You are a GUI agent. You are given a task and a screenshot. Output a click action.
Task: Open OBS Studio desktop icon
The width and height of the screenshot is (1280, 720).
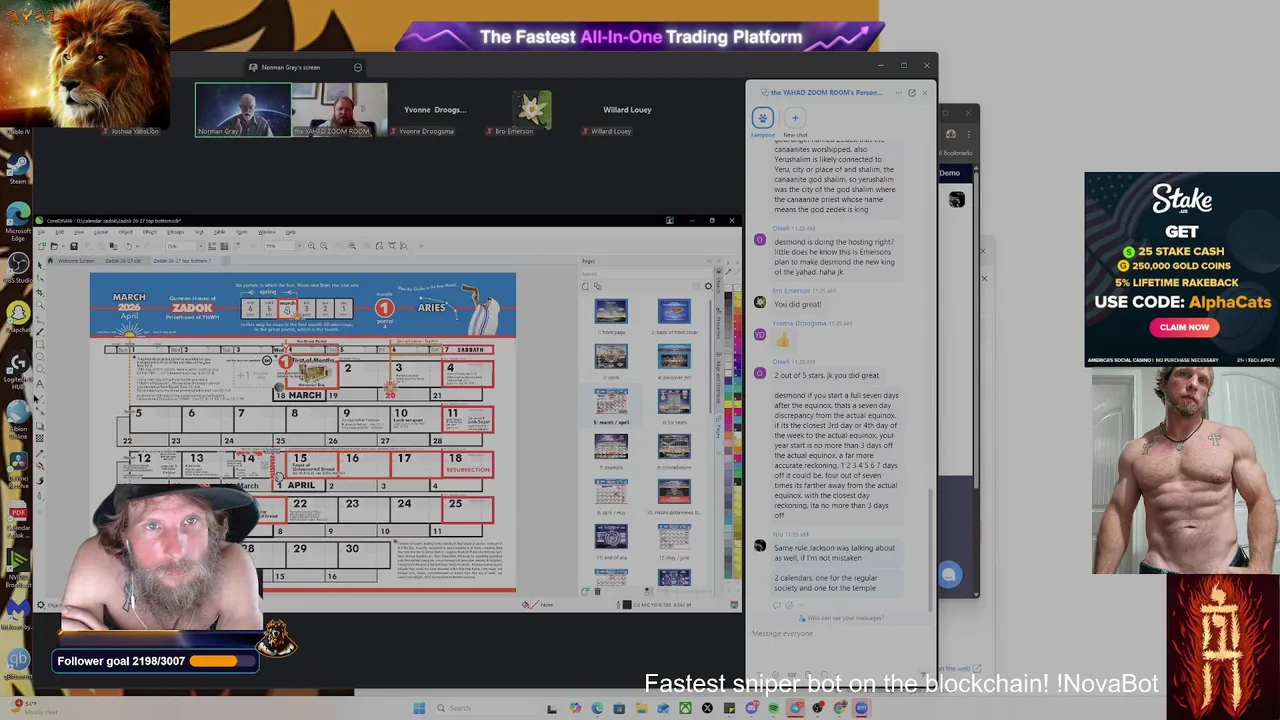pos(18,263)
